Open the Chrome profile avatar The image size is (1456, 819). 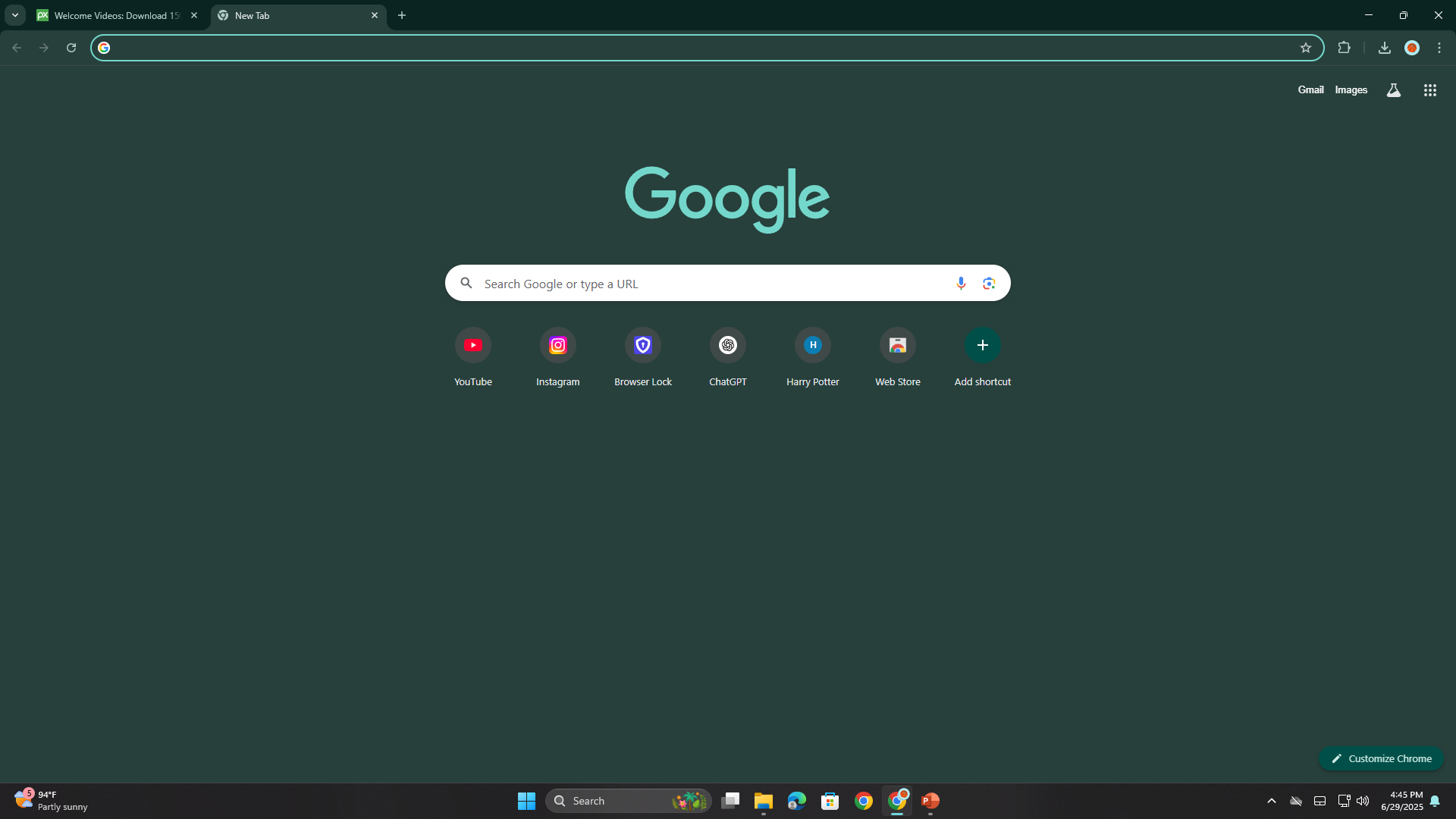click(1412, 48)
